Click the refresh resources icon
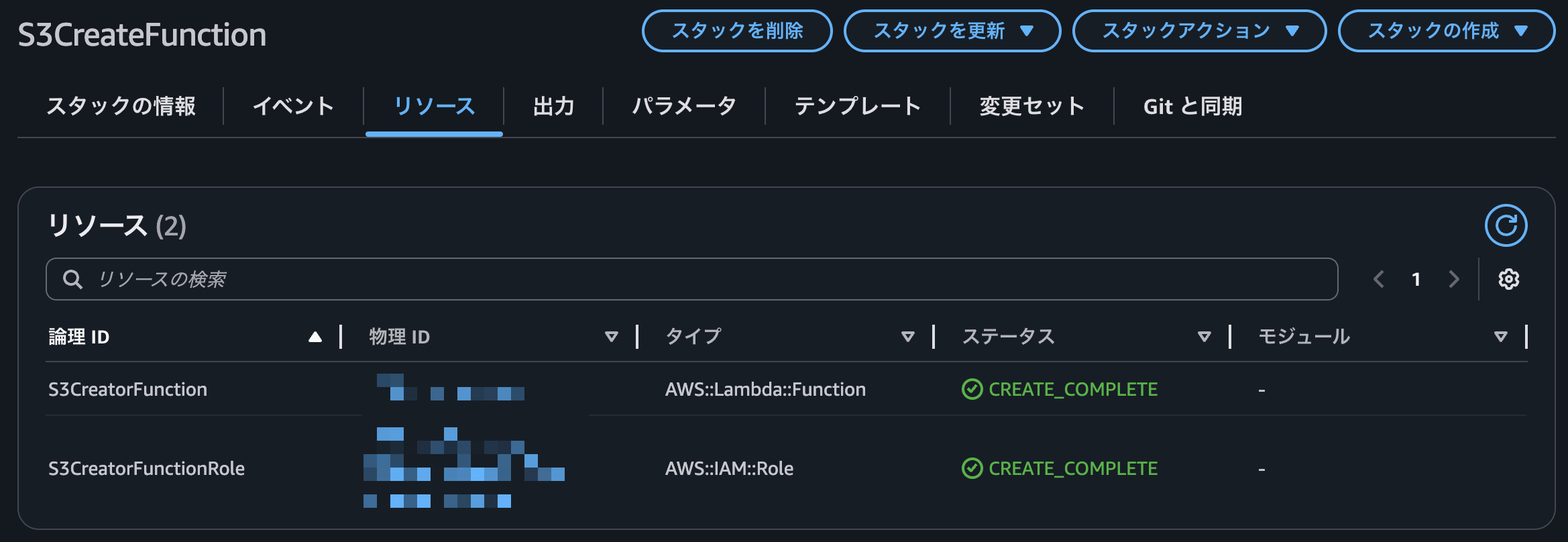The width and height of the screenshot is (1568, 542). 1506,225
